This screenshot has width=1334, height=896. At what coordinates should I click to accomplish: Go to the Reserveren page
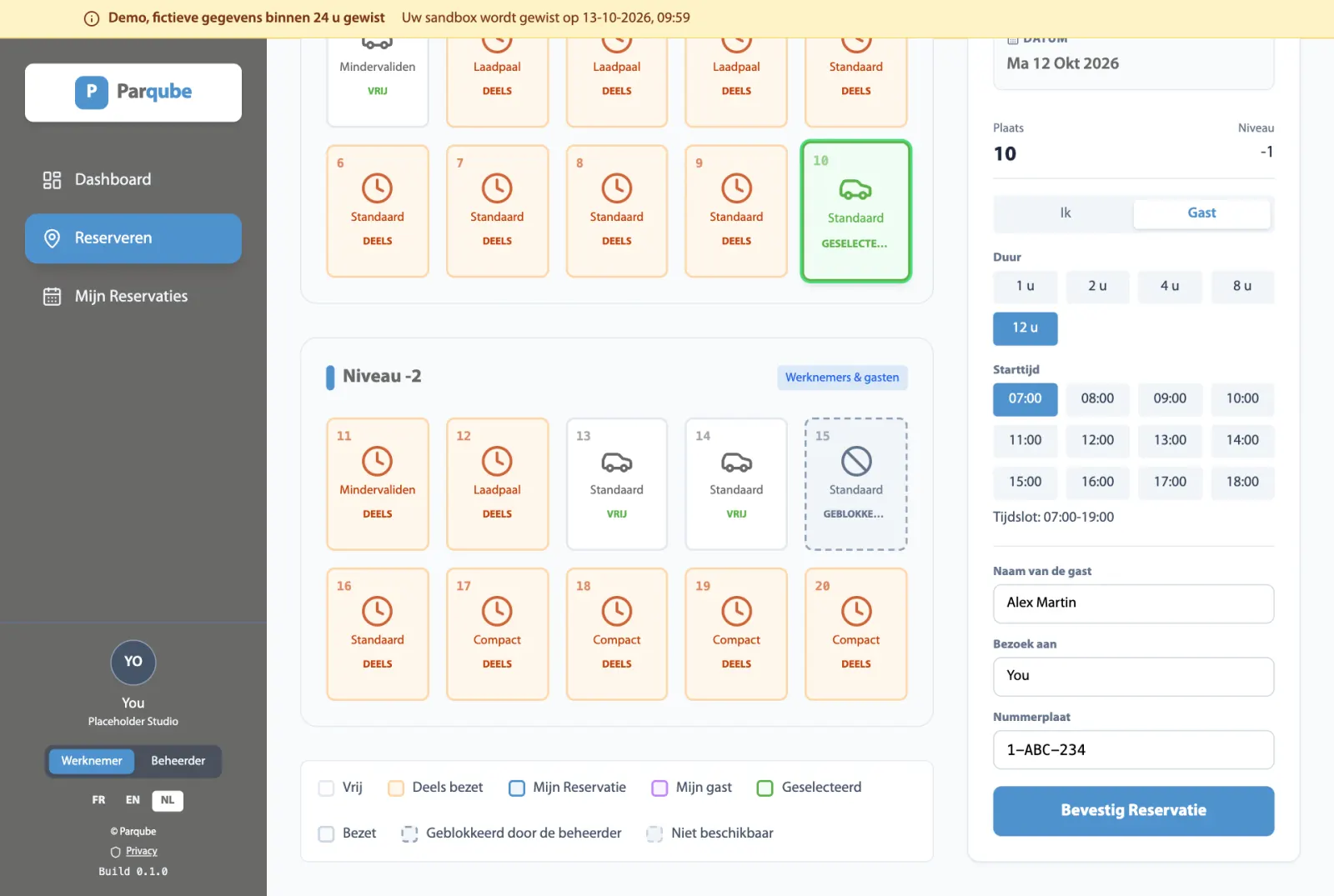(x=133, y=238)
